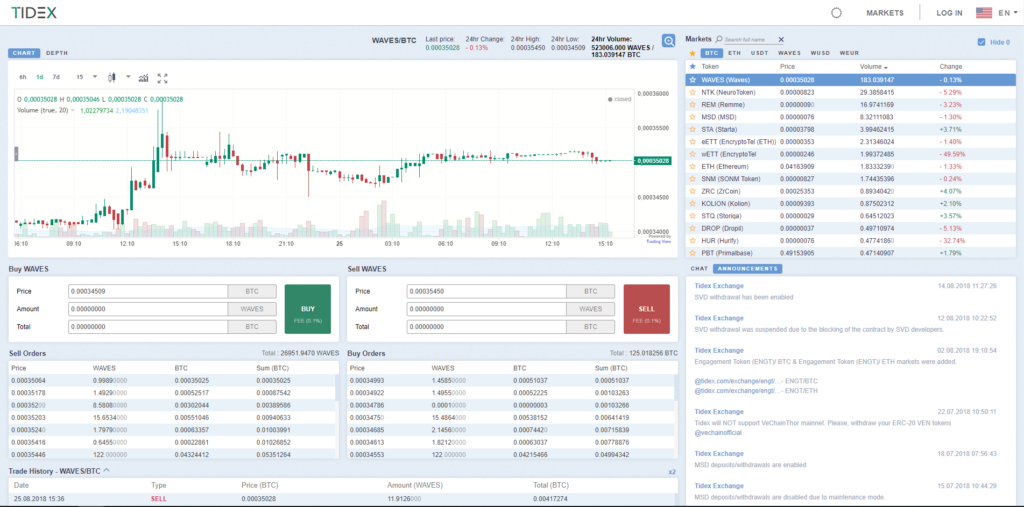Screen dimensions: 1024x507
Task: Select the USDT markets tab
Action: tap(760, 54)
